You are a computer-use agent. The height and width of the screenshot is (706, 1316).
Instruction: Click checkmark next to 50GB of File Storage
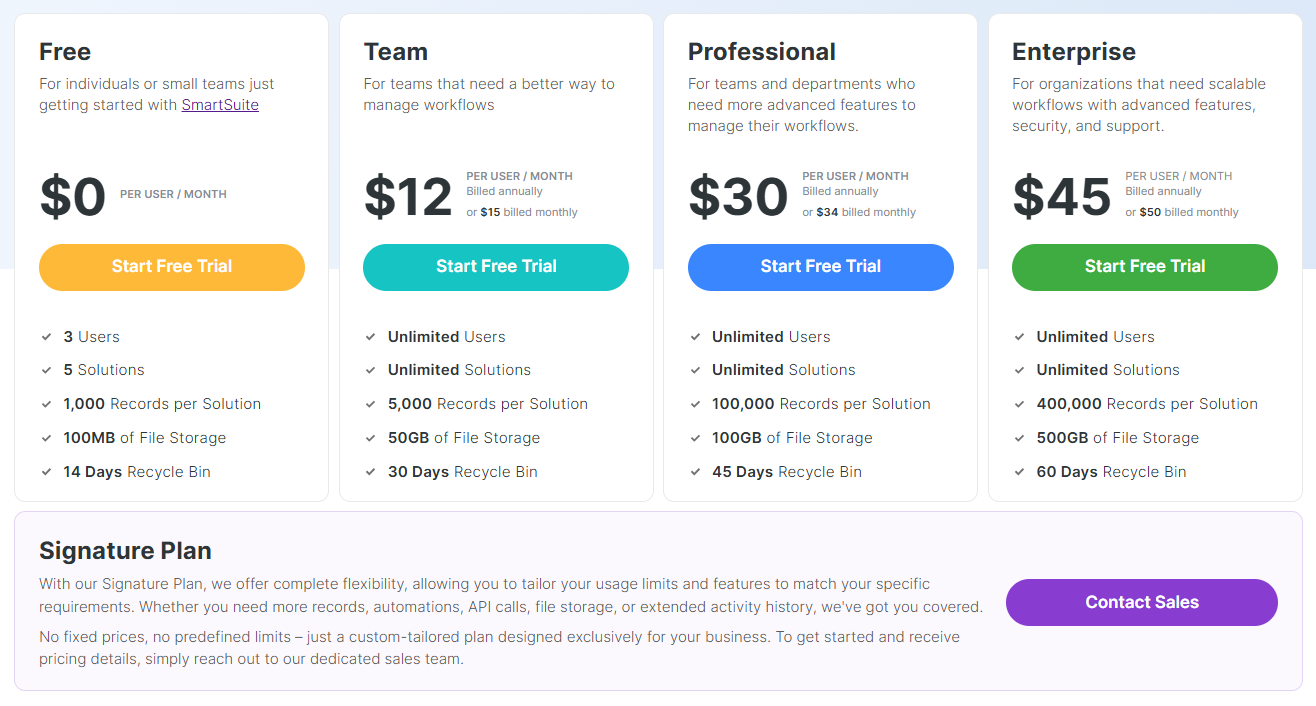[371, 438]
